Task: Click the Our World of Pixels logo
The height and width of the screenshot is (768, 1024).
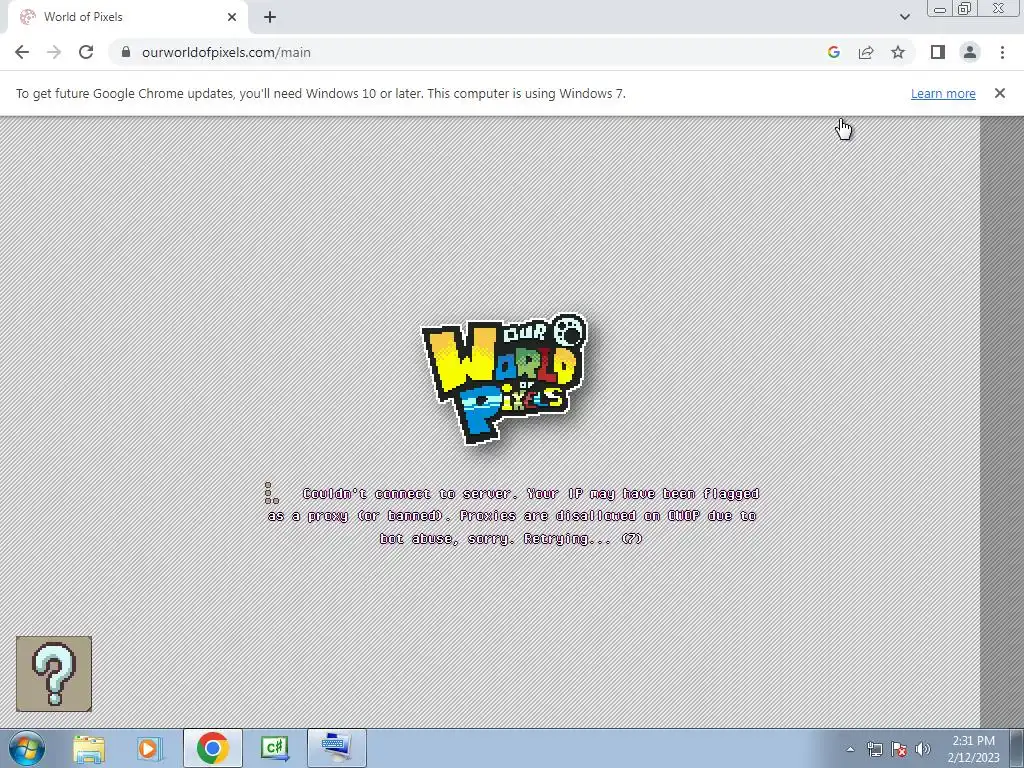Action: [x=505, y=379]
